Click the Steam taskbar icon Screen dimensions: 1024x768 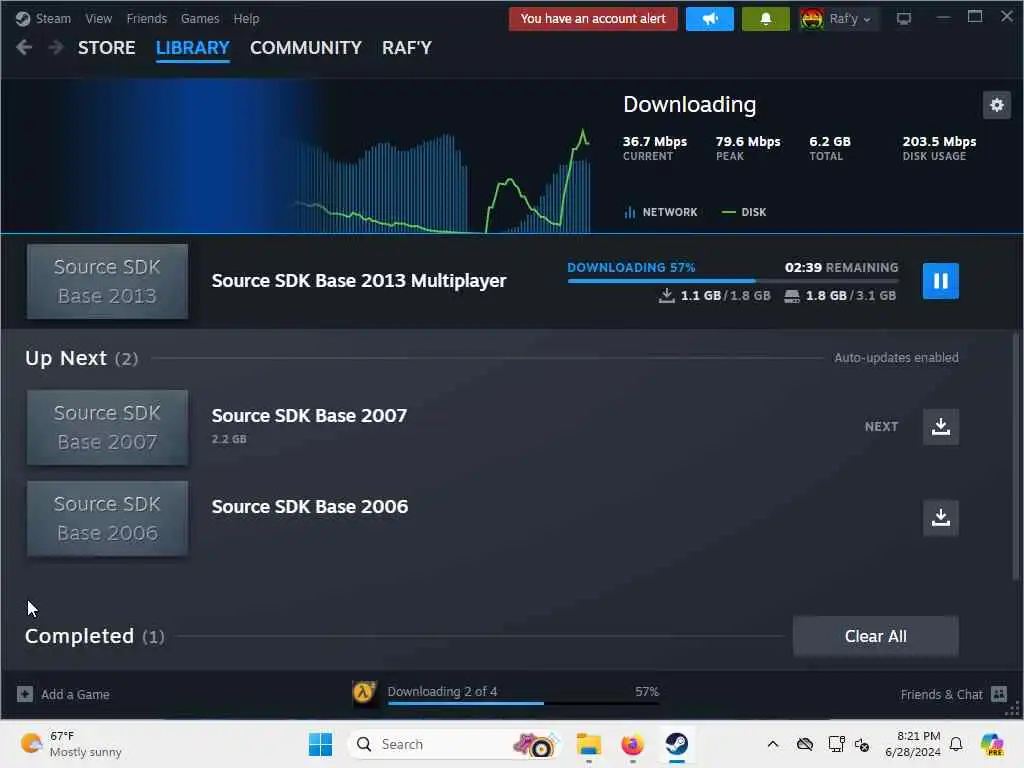click(677, 744)
